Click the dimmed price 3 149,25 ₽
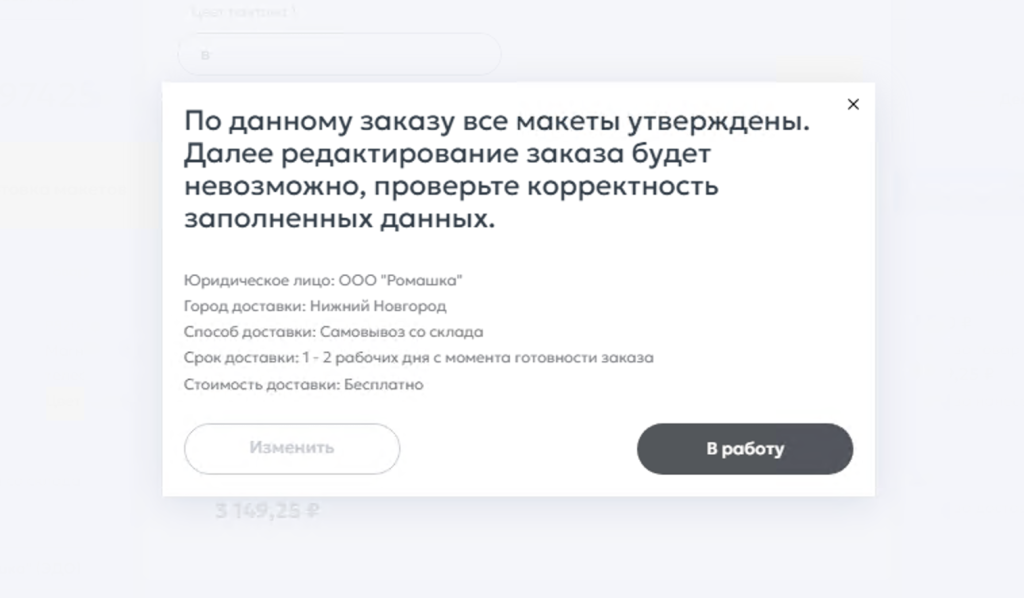1024x598 pixels. coord(267,511)
